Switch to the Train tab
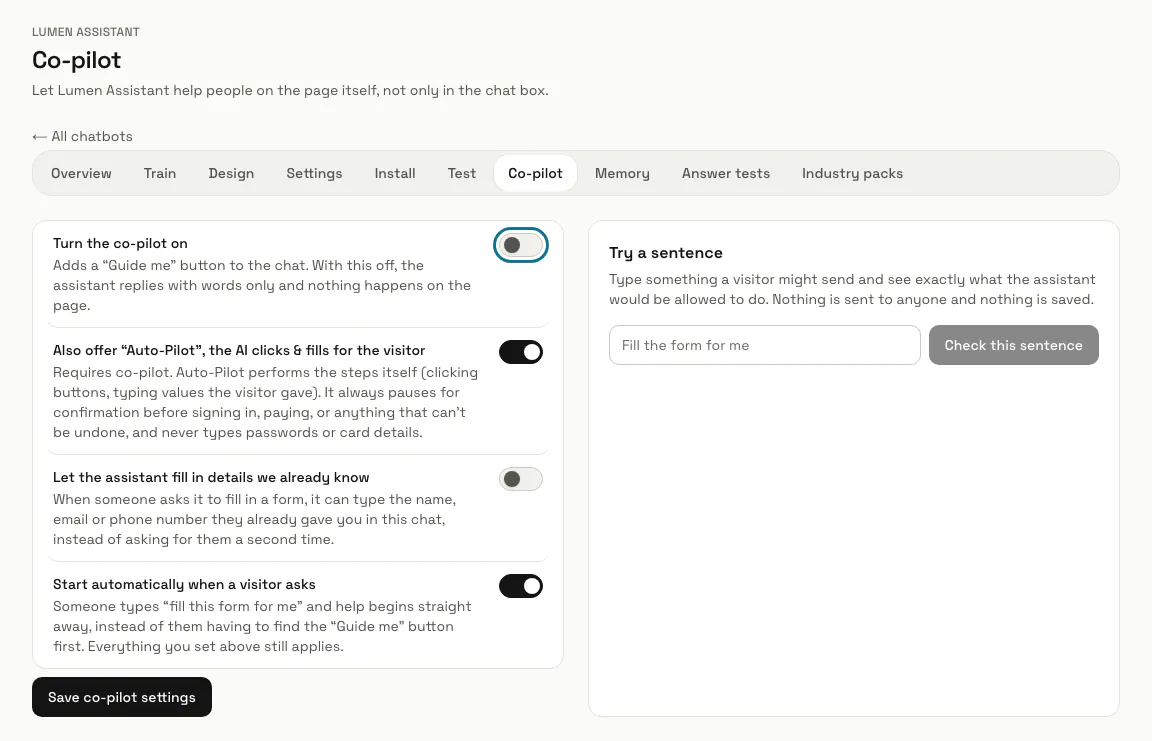 [160, 173]
